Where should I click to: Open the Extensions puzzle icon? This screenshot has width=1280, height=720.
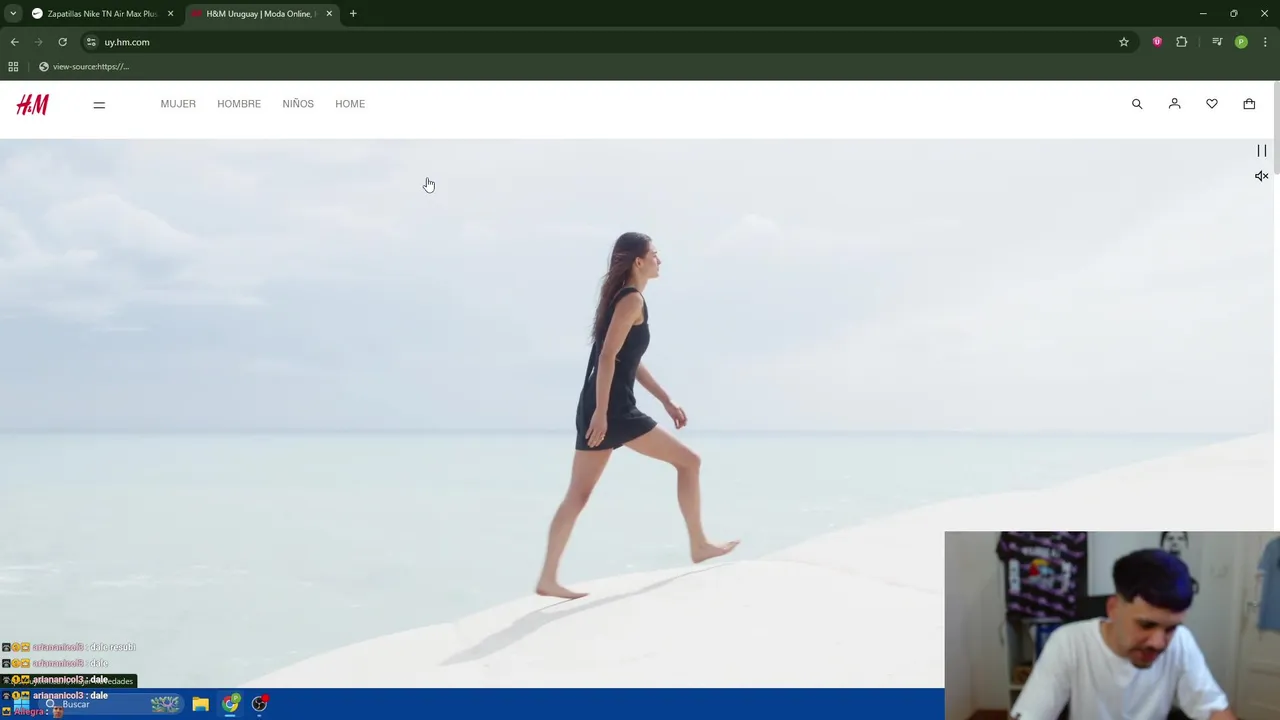coord(1182,42)
